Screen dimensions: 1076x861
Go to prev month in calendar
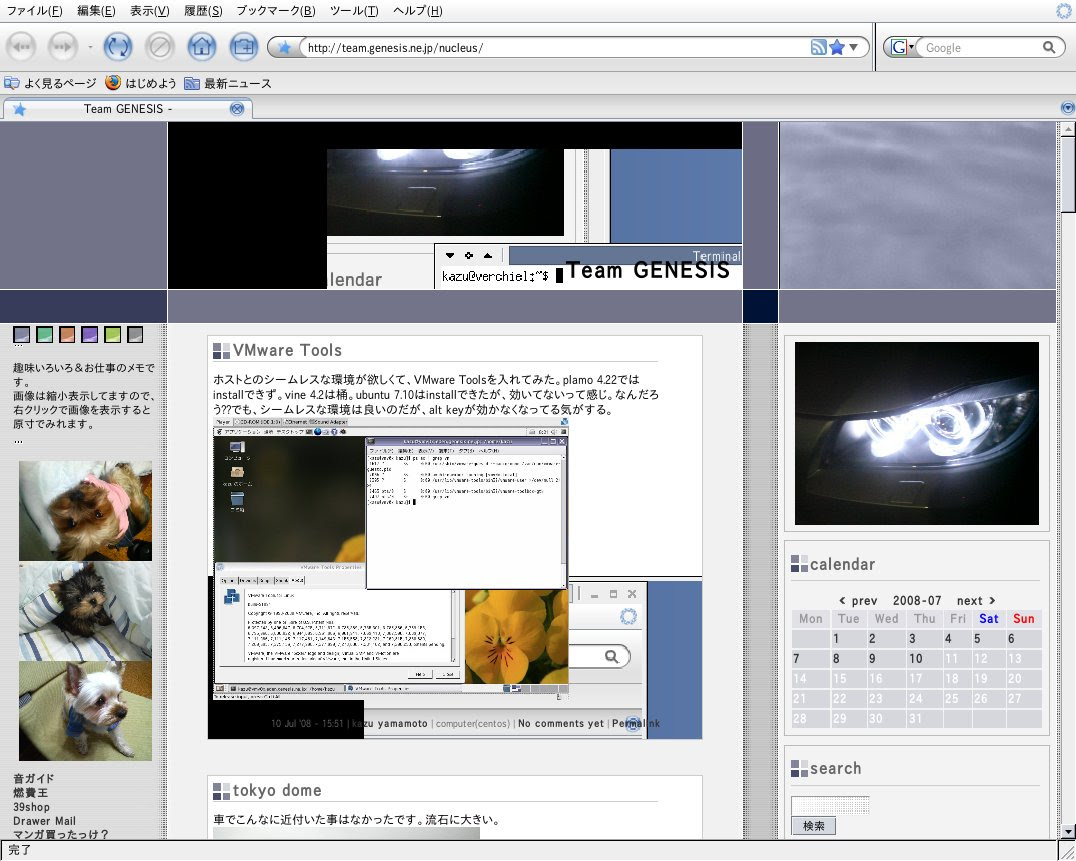[858, 600]
